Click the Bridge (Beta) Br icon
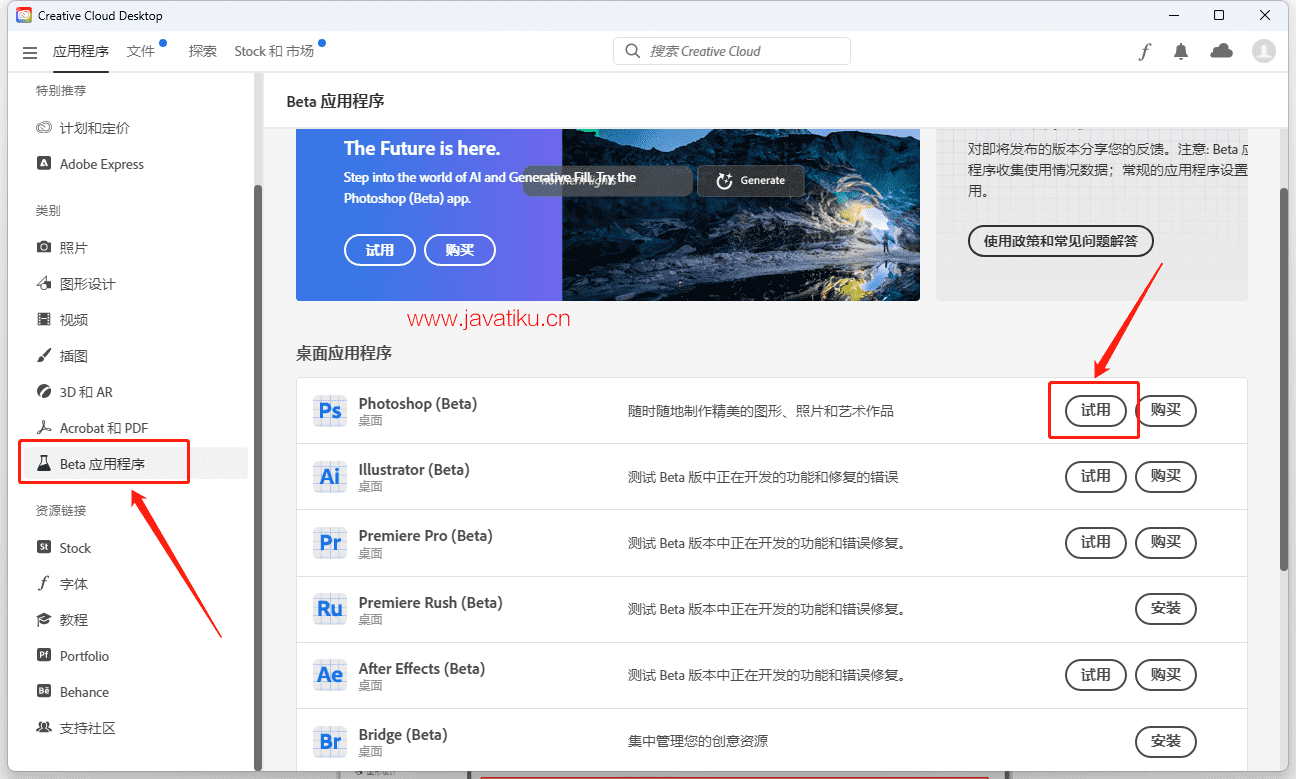The height and width of the screenshot is (779, 1296). pos(330,742)
